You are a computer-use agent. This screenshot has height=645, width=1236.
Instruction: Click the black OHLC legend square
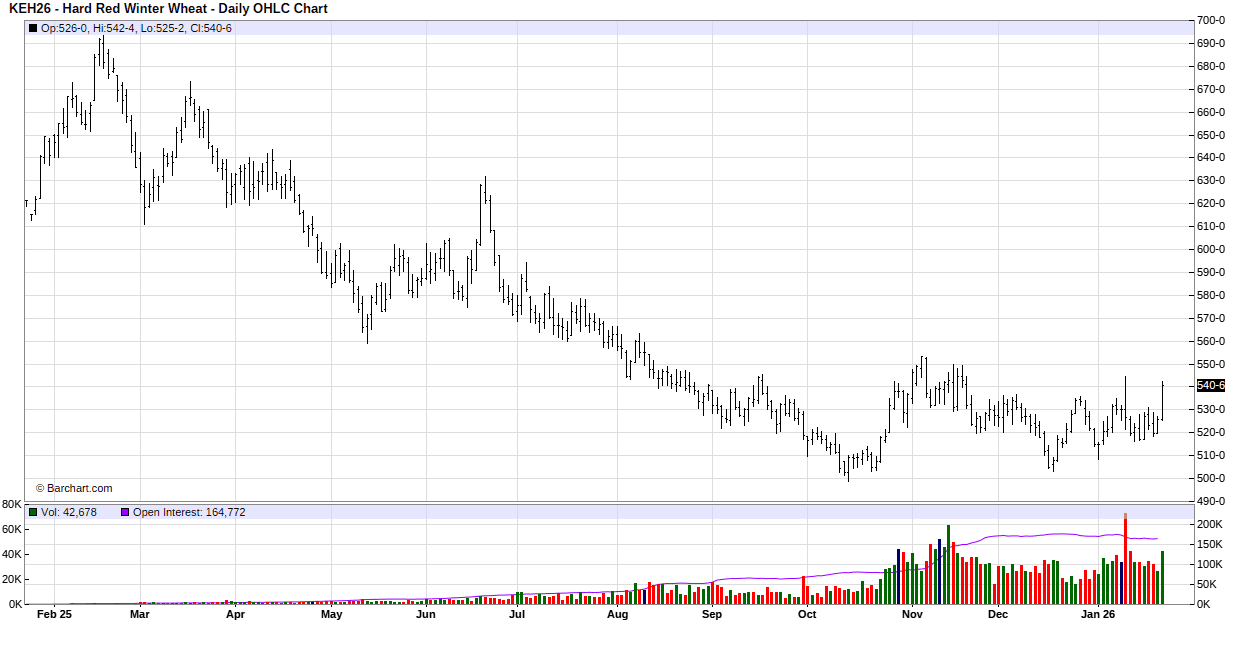[33, 28]
